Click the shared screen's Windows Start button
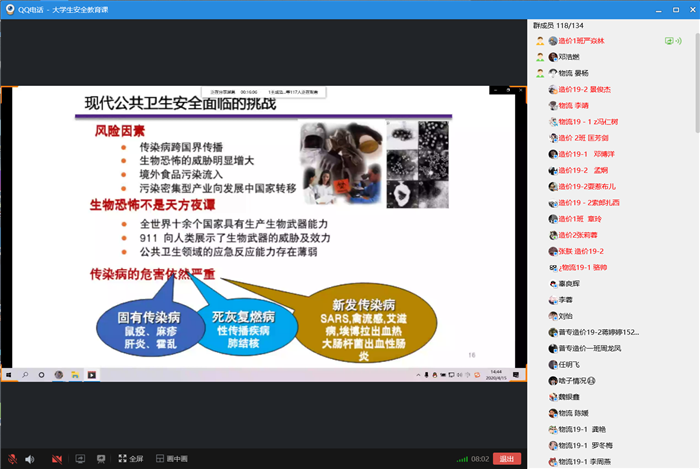Screen dimensions: 700x469 (x=8, y=375)
